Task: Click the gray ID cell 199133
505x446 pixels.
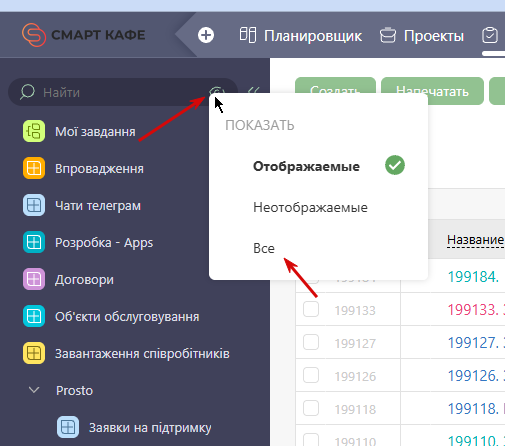Action: [x=355, y=311]
